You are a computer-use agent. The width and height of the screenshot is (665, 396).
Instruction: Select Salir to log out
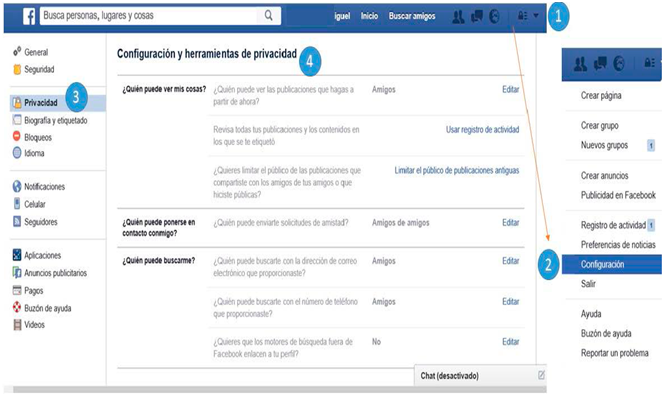point(588,284)
